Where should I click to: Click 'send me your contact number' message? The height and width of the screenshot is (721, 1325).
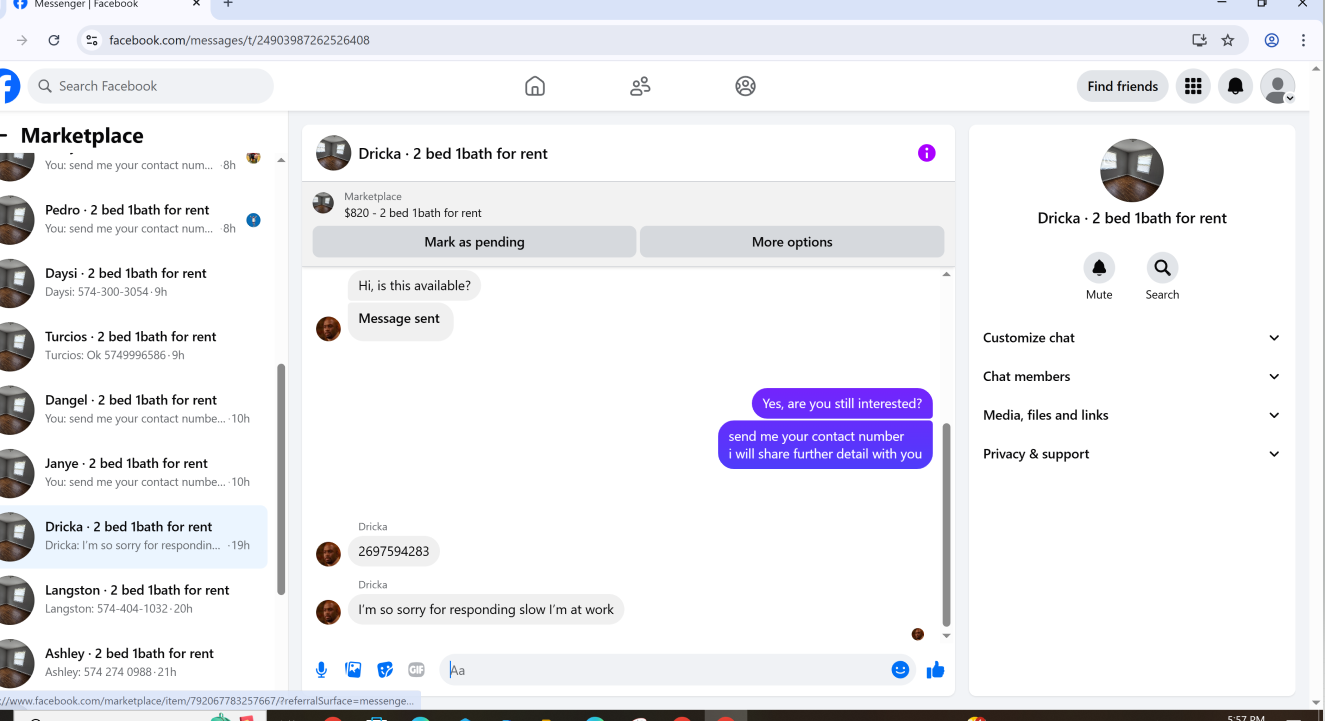tap(825, 445)
